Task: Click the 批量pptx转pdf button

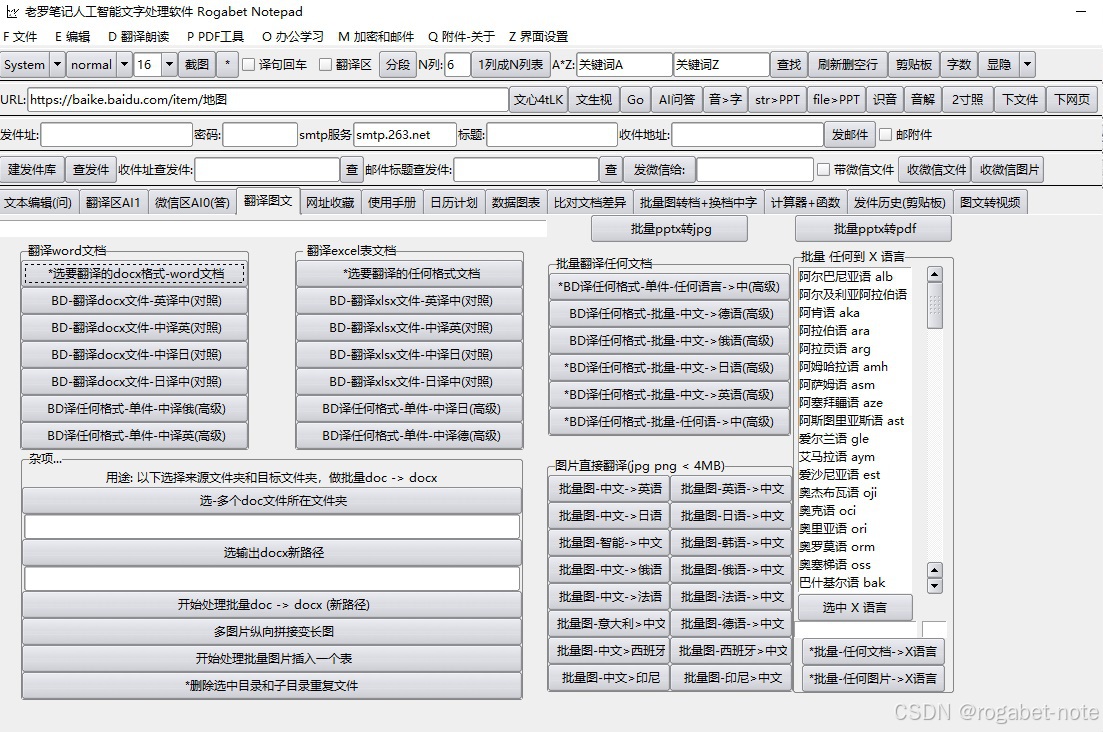Action: [x=874, y=229]
